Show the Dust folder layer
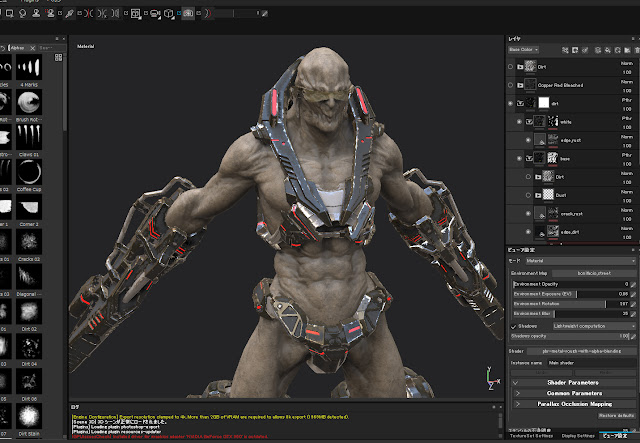The image size is (640, 443). [528, 195]
